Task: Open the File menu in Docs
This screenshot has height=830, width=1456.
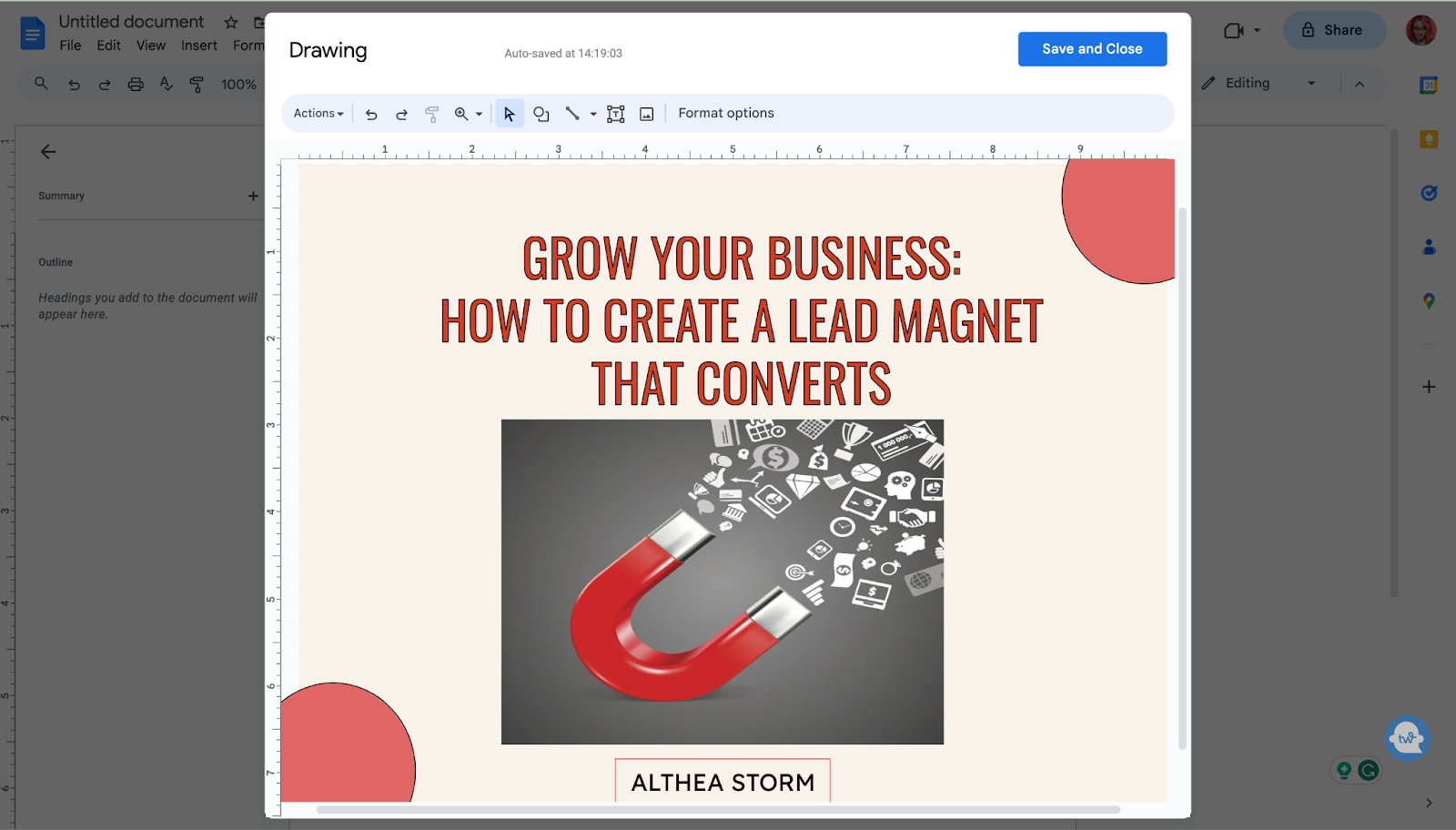Action: (70, 46)
